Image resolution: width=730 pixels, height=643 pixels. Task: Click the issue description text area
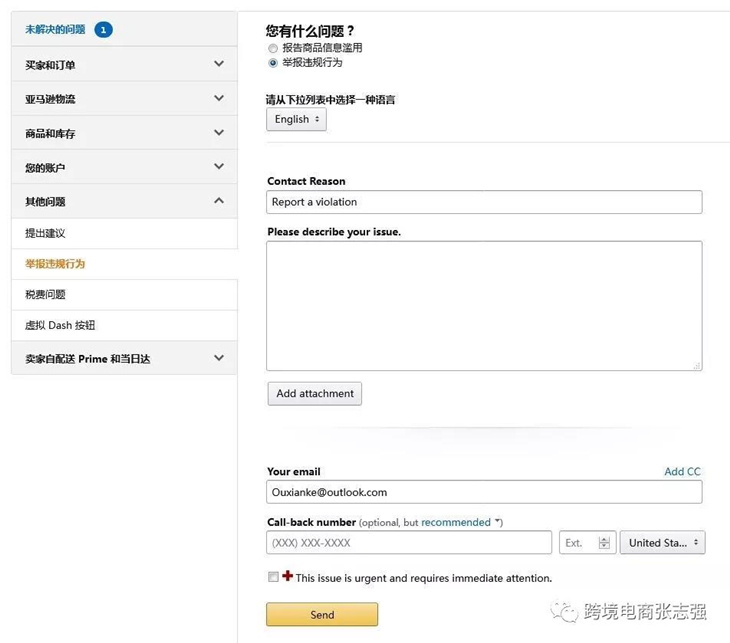coord(484,306)
